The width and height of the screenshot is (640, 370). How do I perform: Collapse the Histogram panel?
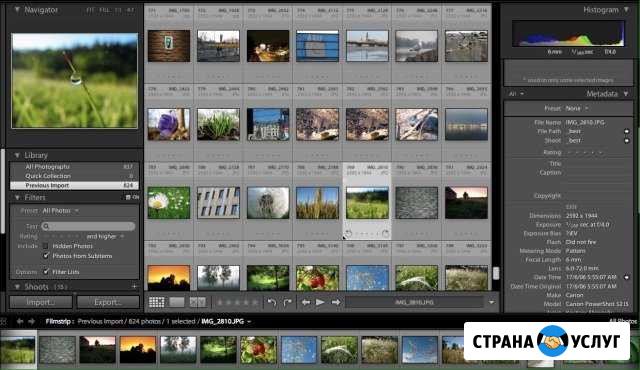[x=627, y=10]
